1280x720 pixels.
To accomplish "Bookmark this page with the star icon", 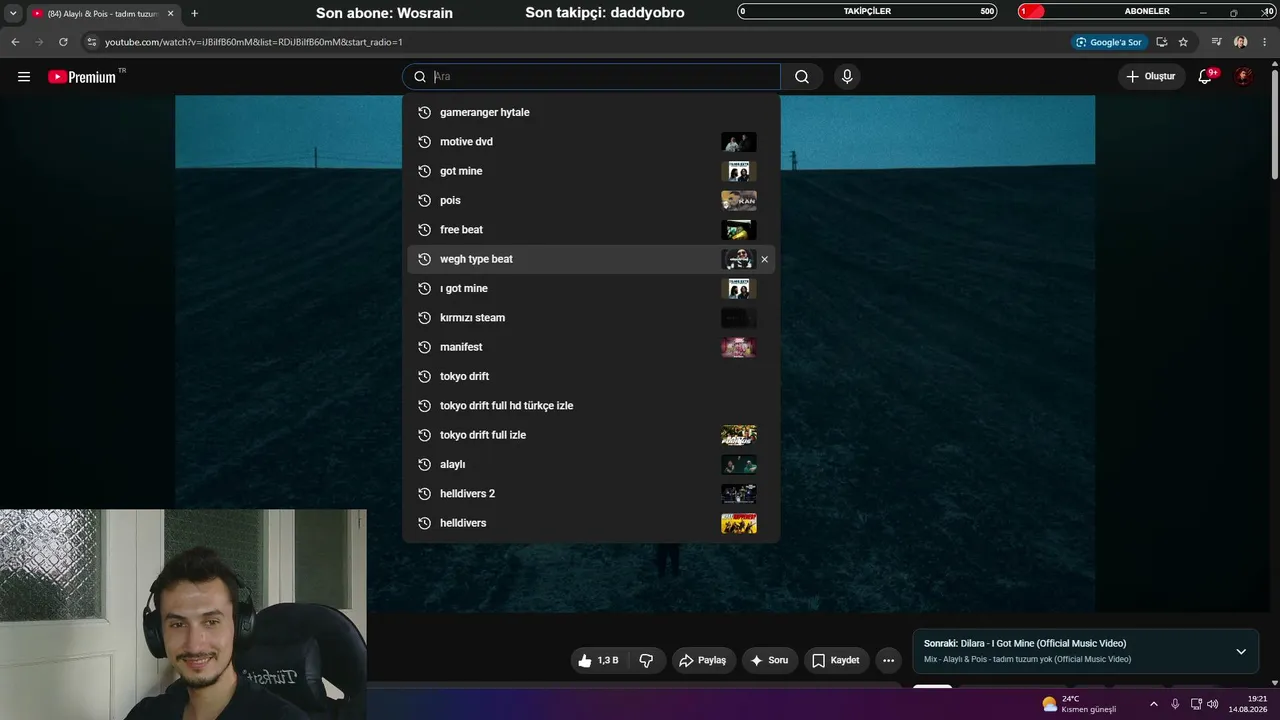I will [1183, 42].
